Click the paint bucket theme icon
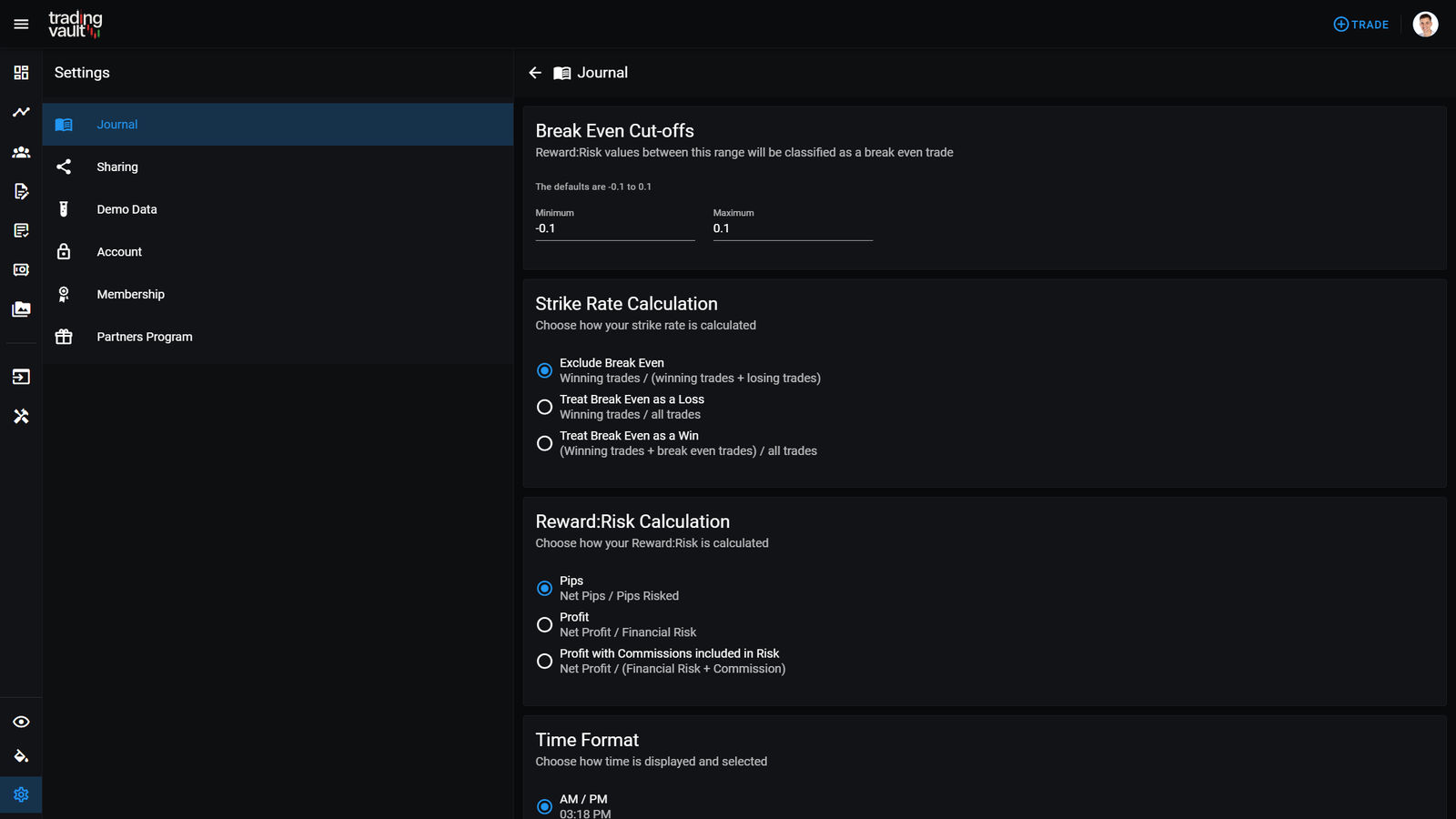This screenshot has width=1456, height=819. pyautogui.click(x=21, y=756)
